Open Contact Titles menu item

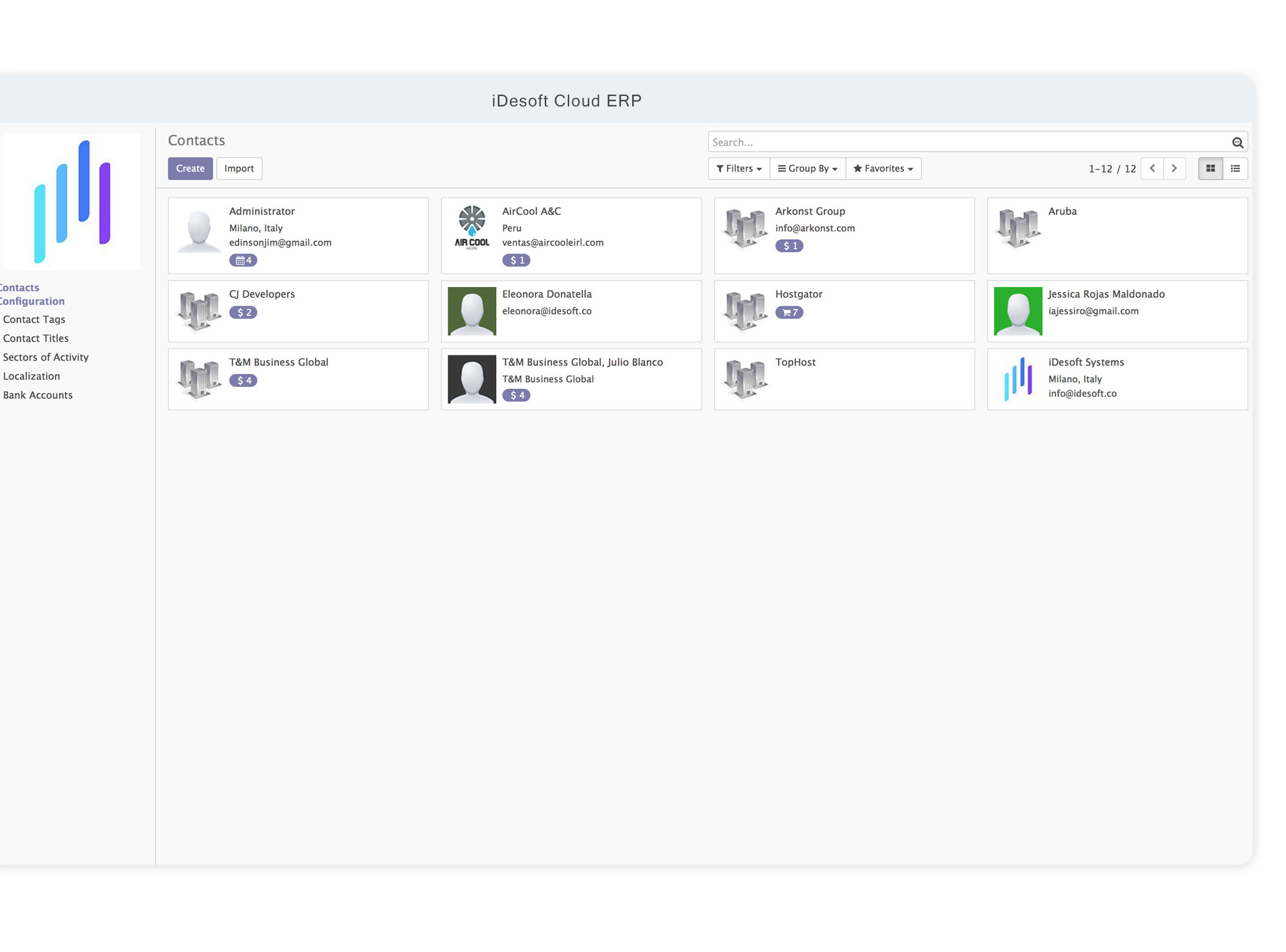point(35,338)
